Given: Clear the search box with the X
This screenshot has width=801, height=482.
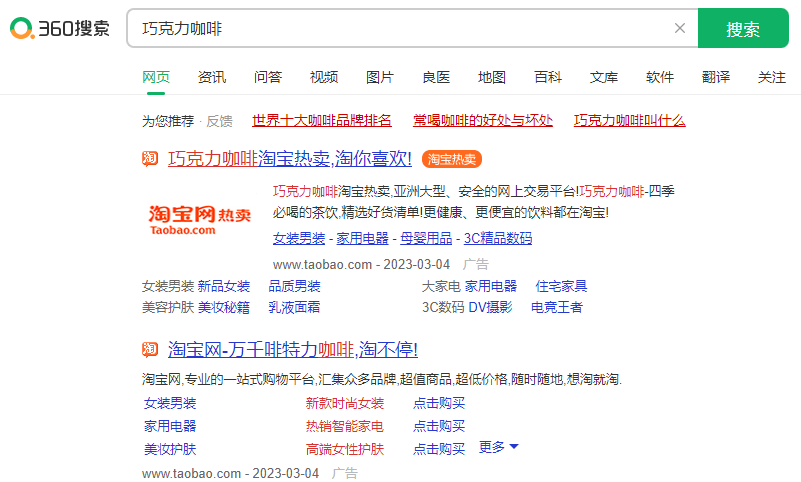Looking at the screenshot, I should (x=679, y=28).
